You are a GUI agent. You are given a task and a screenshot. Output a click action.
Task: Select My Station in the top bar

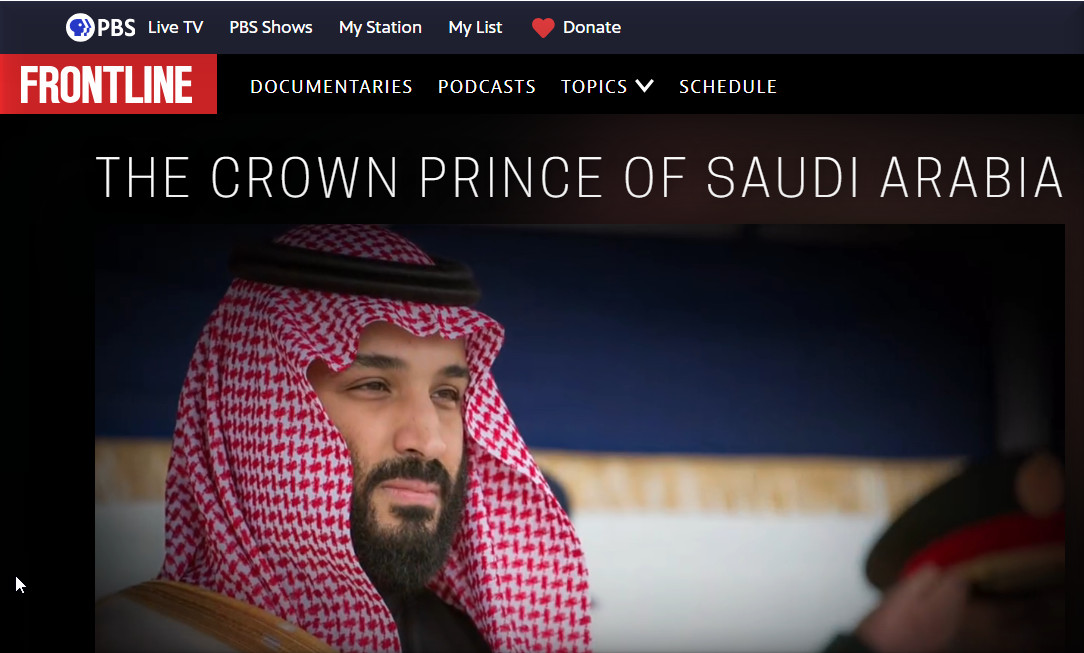[380, 28]
